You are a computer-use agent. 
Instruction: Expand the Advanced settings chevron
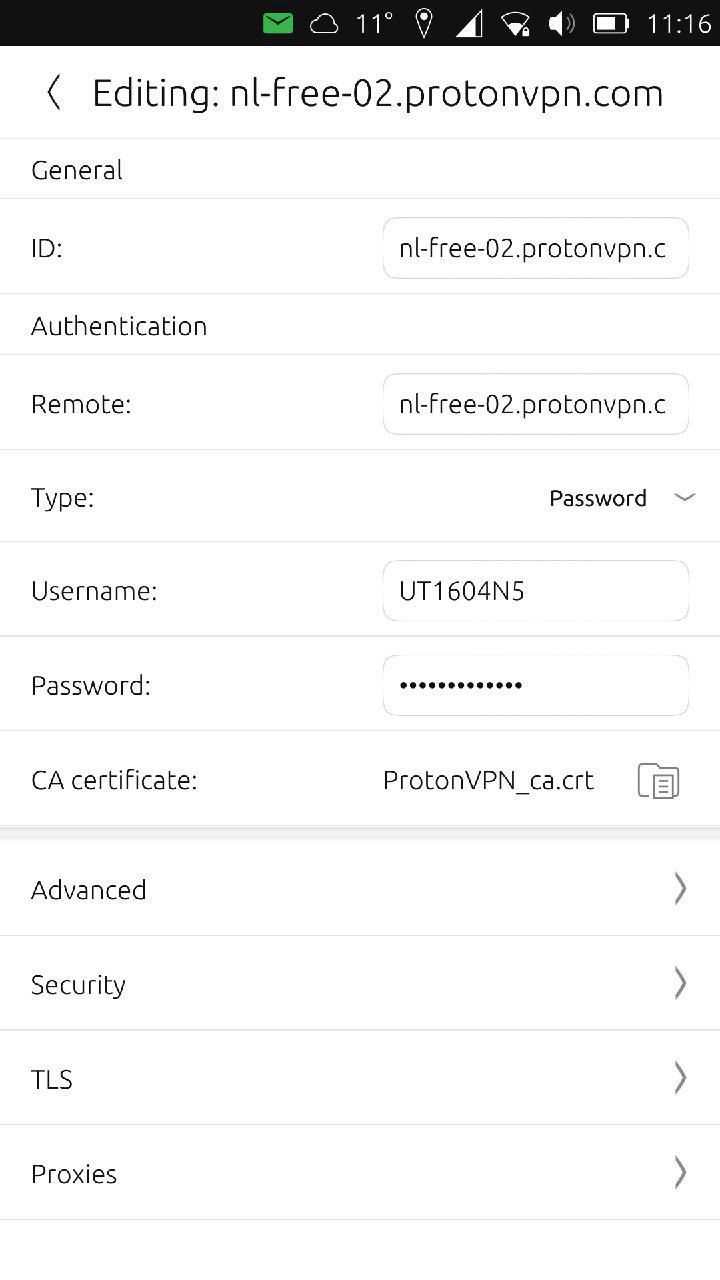(680, 888)
